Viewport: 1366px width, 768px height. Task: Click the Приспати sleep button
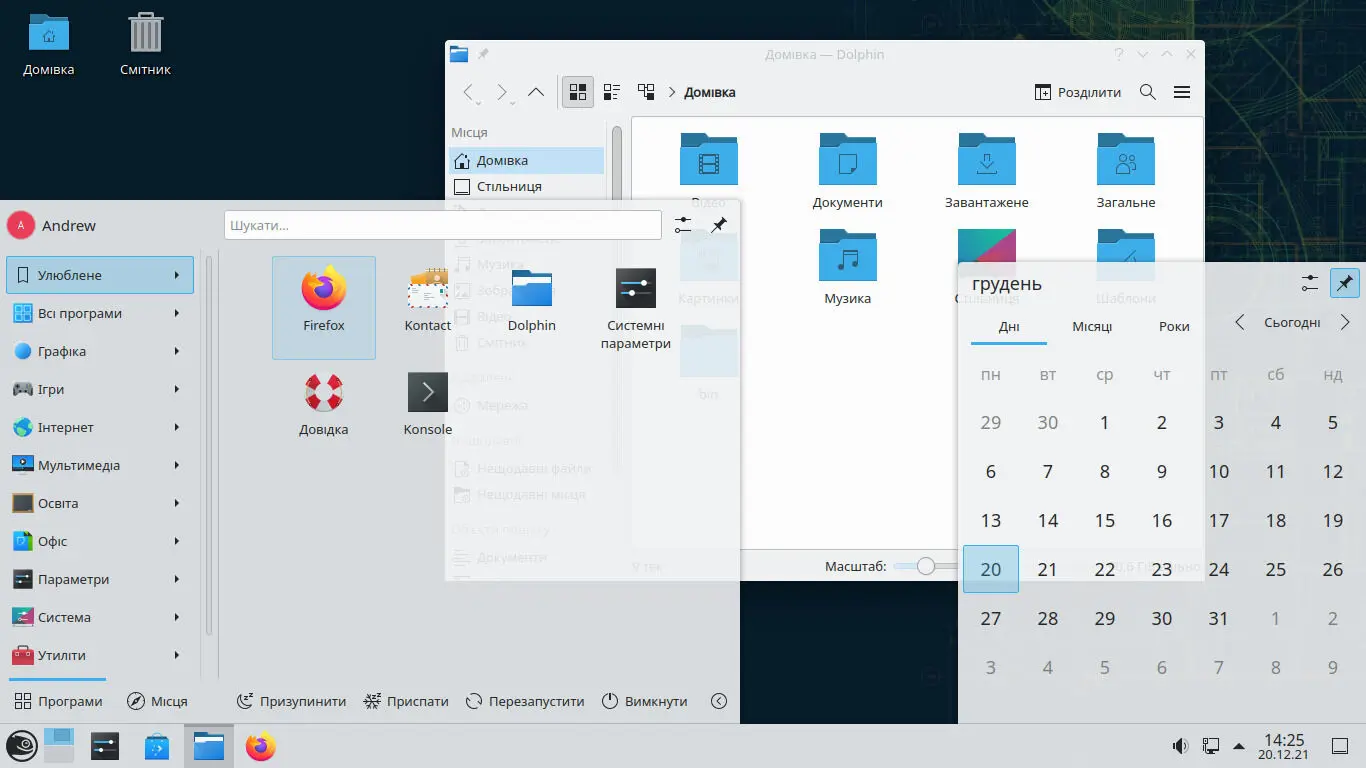[406, 701]
